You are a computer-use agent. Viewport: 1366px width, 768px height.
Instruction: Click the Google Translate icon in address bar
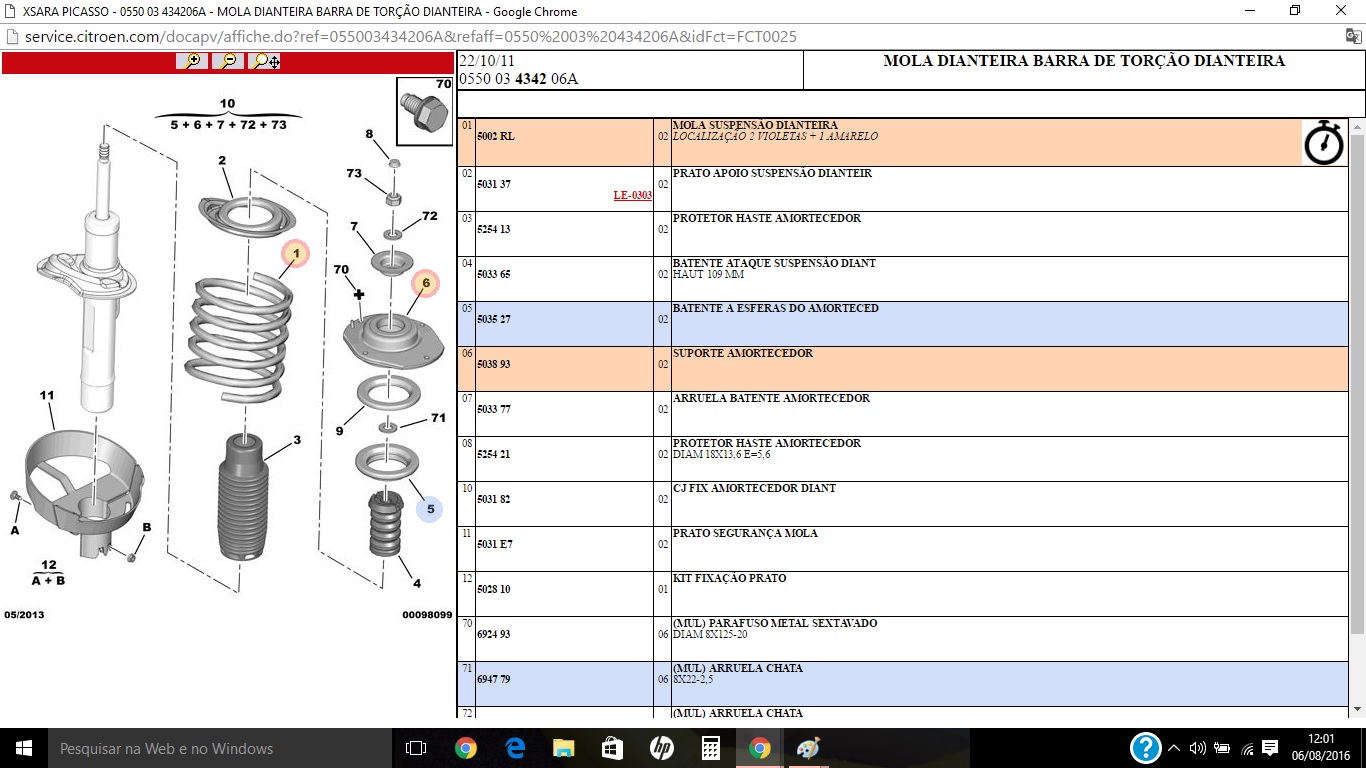1353,36
